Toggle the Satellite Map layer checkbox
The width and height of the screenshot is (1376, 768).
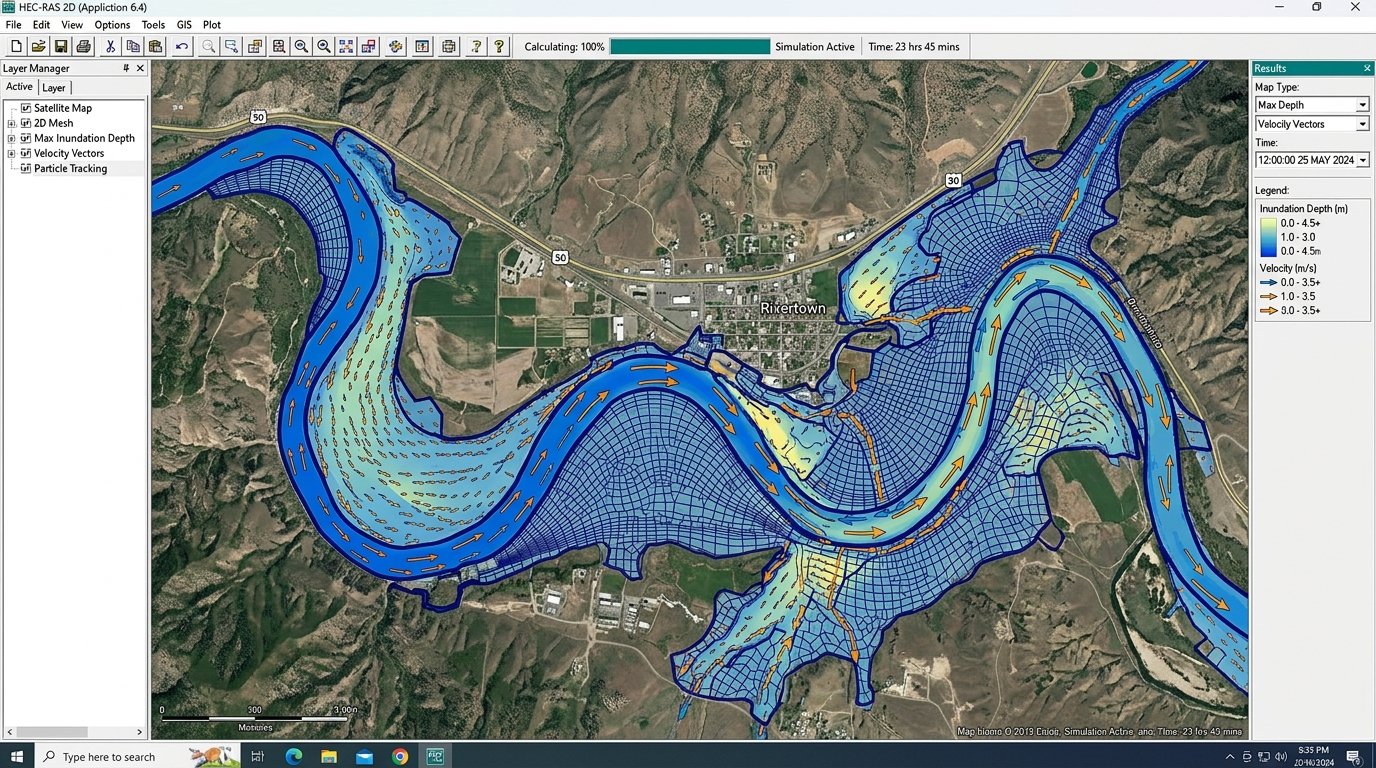26,108
